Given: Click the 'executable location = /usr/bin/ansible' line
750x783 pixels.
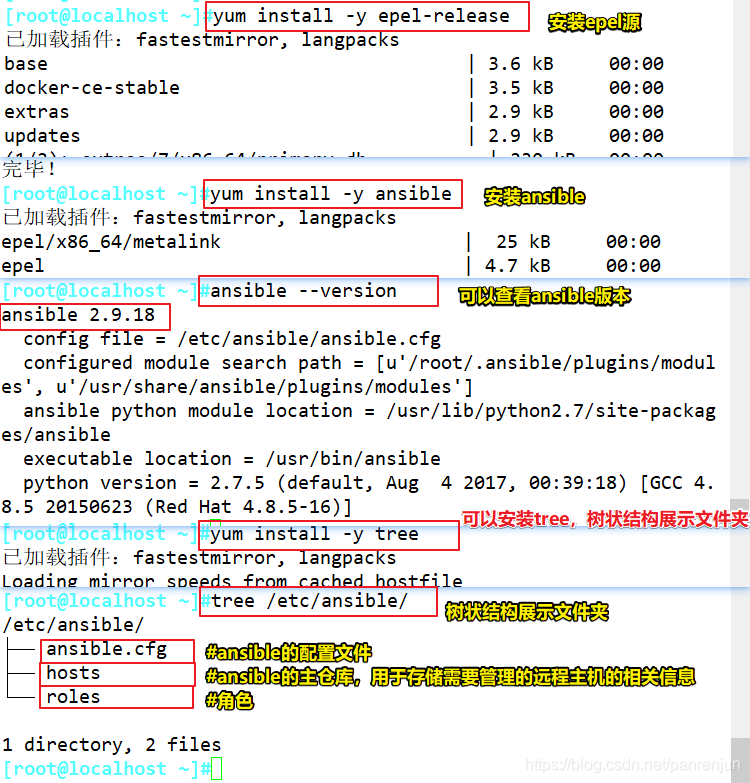Looking at the screenshot, I should click(232, 459).
